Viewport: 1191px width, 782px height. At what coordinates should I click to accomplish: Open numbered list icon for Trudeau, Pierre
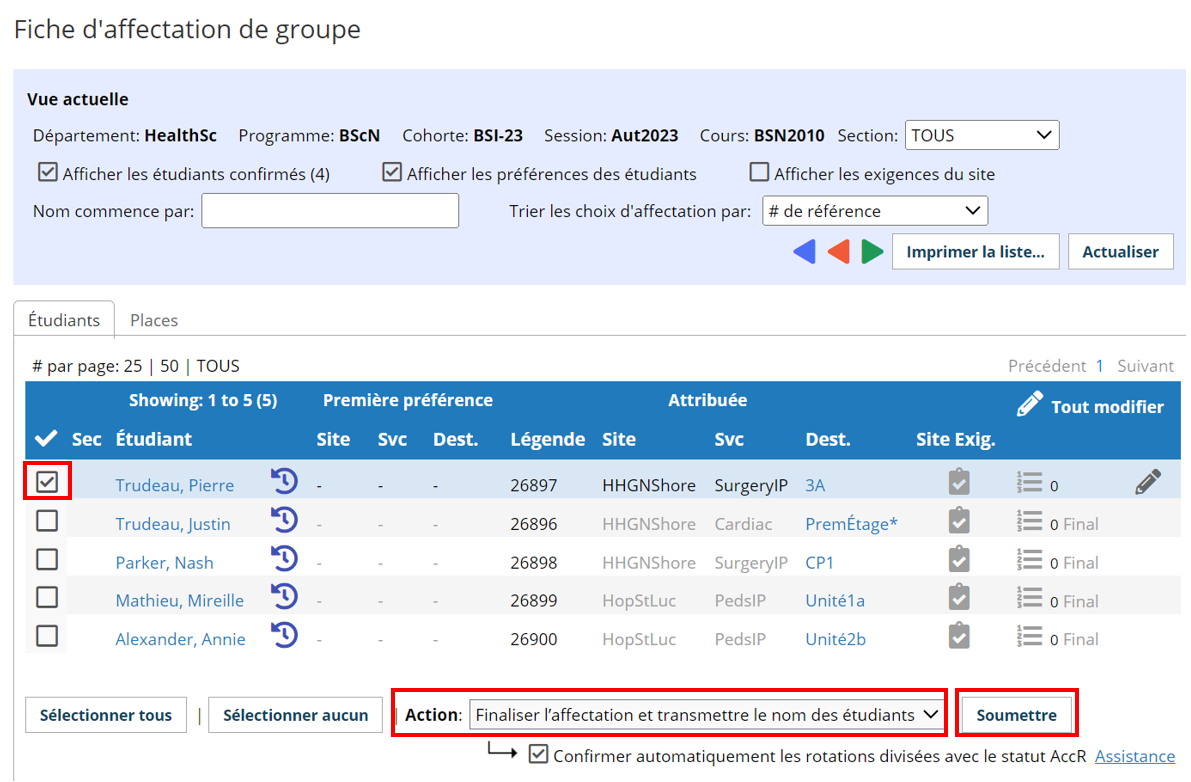pos(1029,482)
